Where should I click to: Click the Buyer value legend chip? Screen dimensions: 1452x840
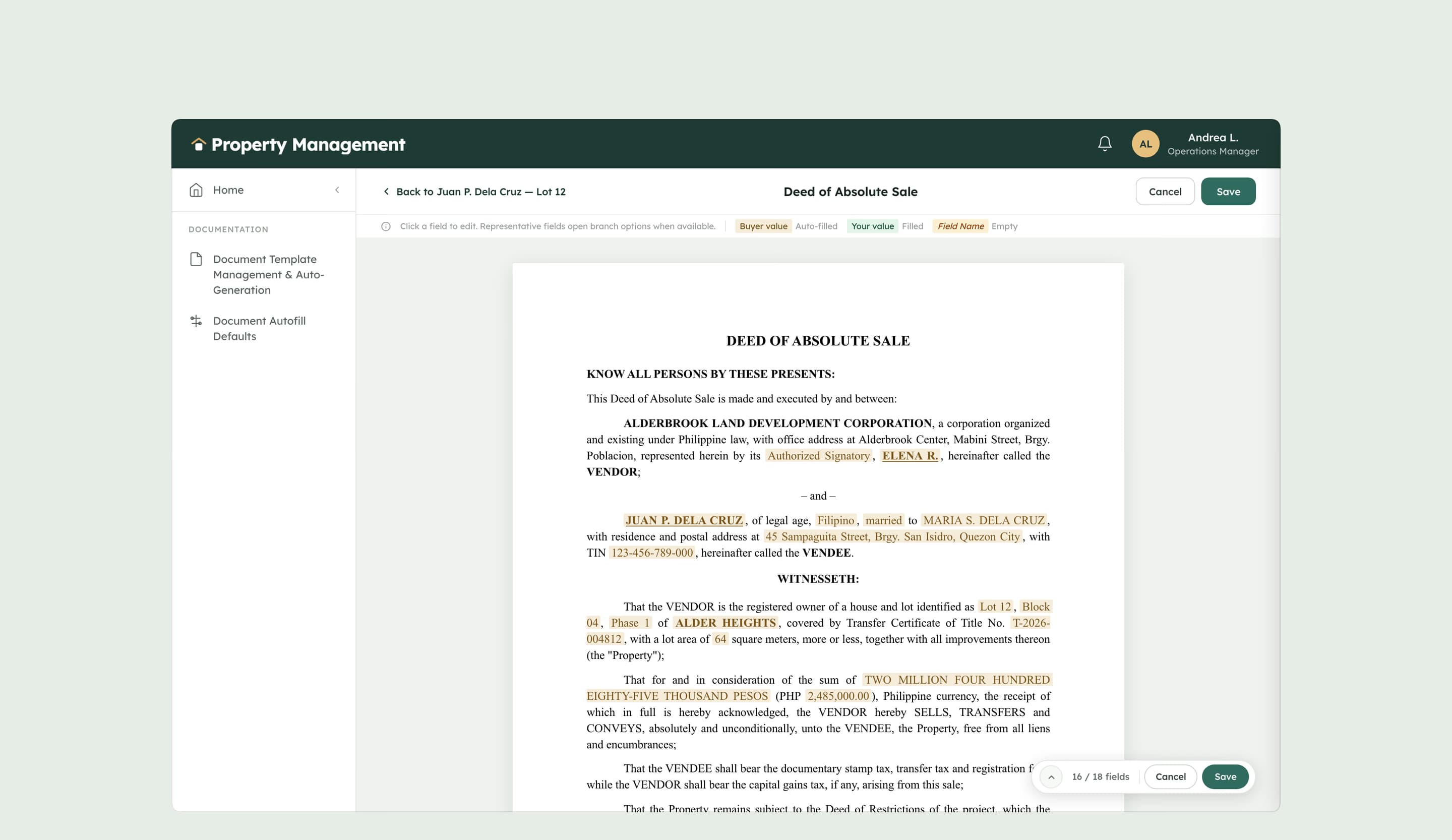pos(763,226)
